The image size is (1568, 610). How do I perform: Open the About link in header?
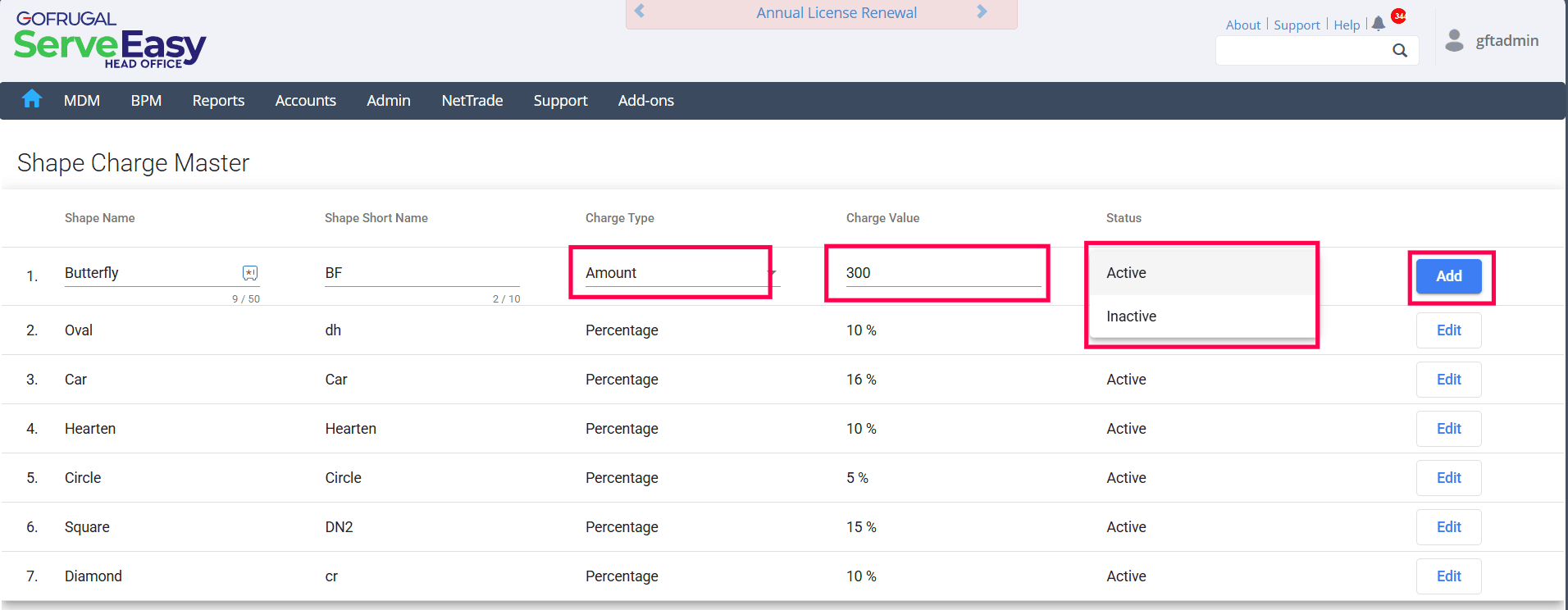click(x=1242, y=25)
